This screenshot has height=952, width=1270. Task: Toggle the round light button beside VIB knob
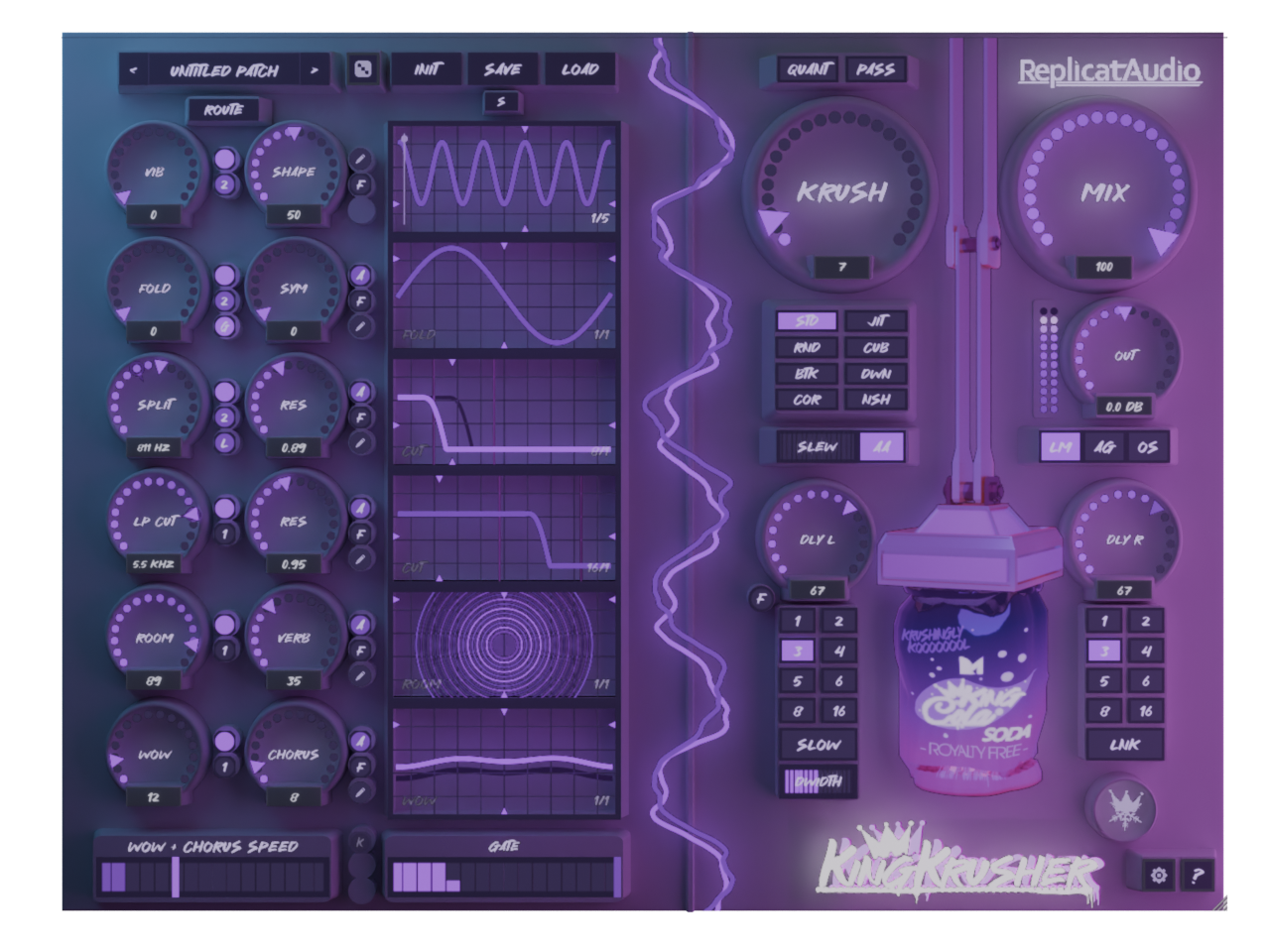225,159
